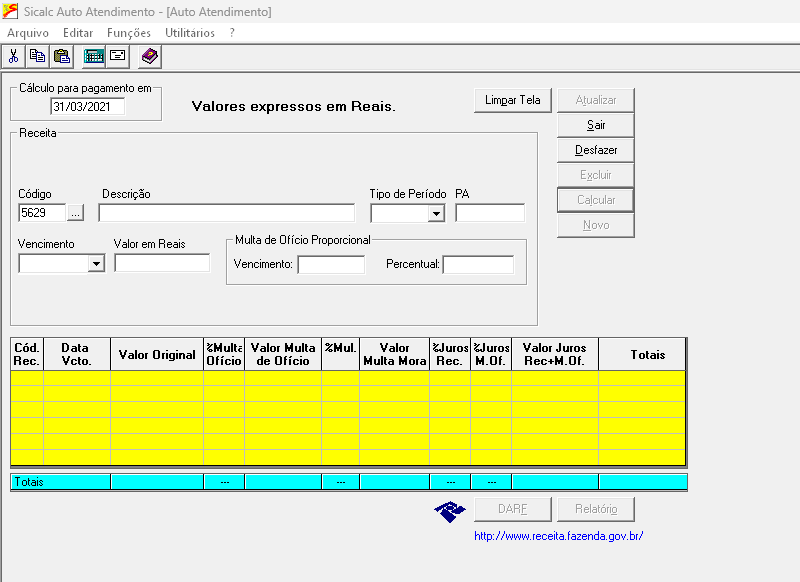Open the Utilitários menu
Image resolution: width=800 pixels, height=582 pixels.
click(x=190, y=33)
